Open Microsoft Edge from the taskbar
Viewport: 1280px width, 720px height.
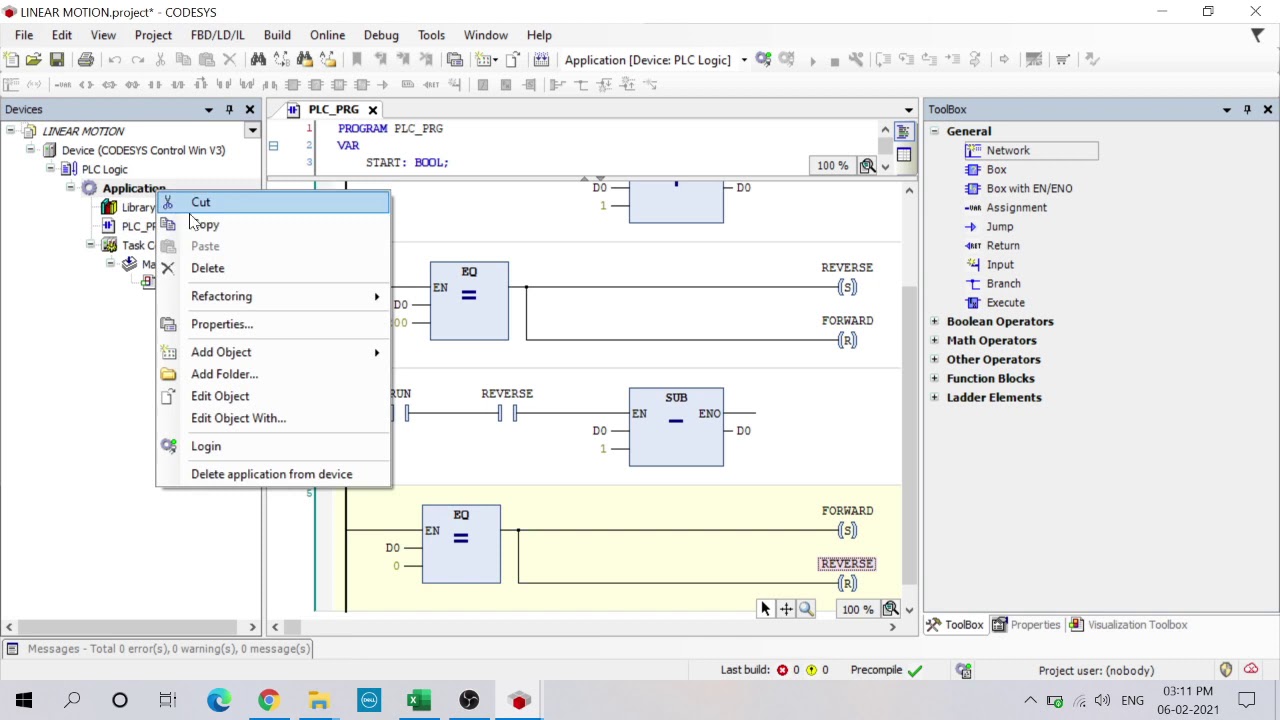tap(218, 700)
